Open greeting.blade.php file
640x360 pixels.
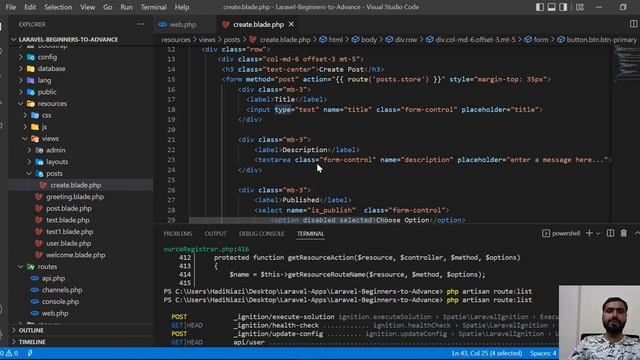(x=75, y=197)
